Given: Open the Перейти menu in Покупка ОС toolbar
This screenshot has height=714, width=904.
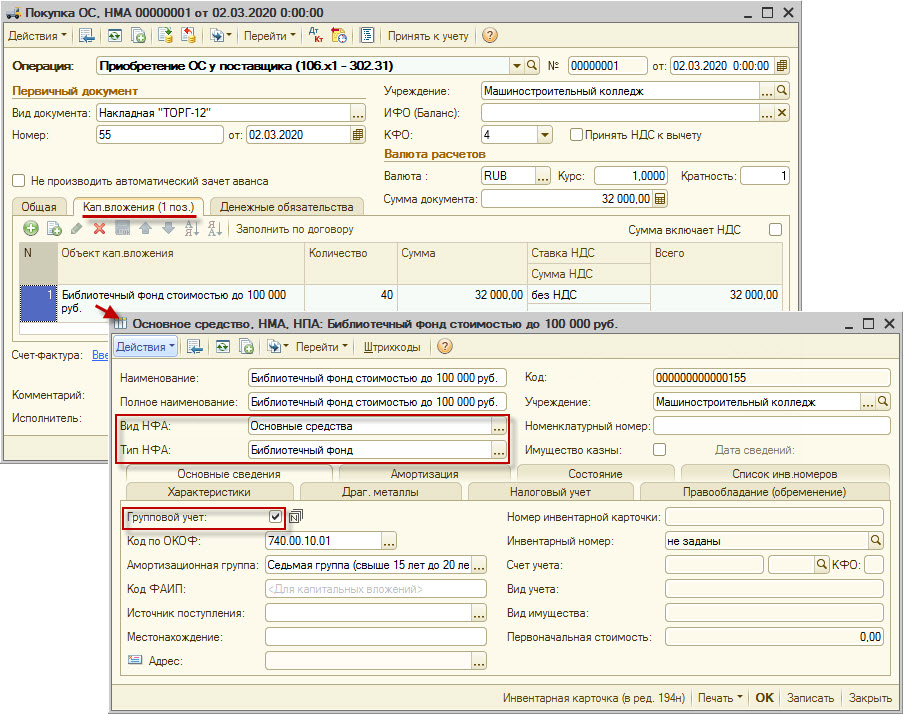Looking at the screenshot, I should pyautogui.click(x=269, y=36).
